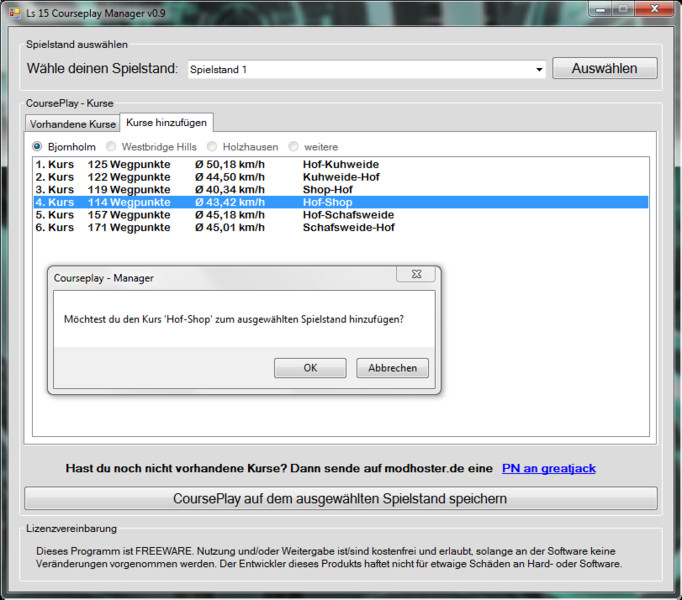Click Abbrechen to cancel the dialog
This screenshot has height=600, width=682.
[x=392, y=368]
